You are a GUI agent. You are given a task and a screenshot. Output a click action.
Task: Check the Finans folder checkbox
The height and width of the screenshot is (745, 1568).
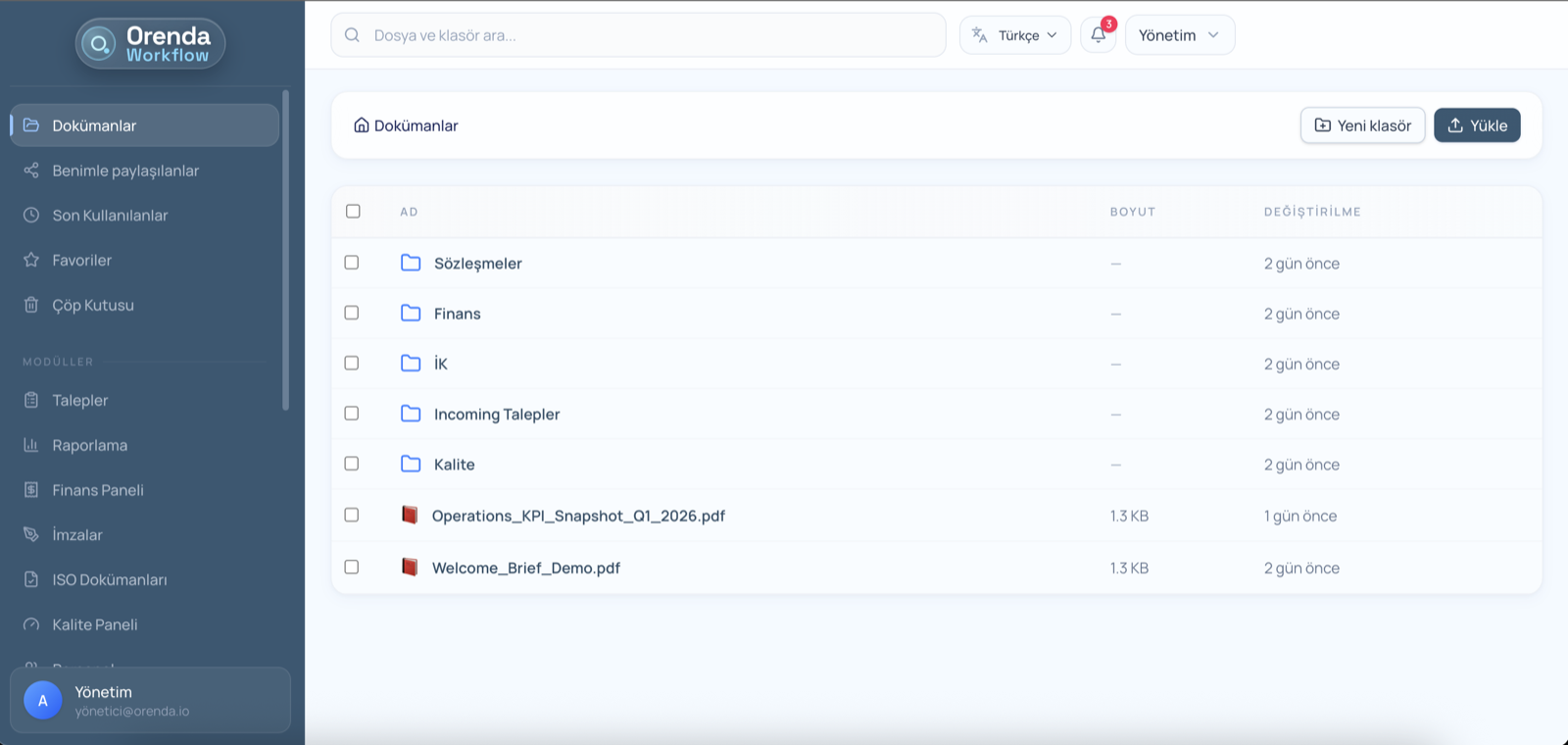point(352,313)
